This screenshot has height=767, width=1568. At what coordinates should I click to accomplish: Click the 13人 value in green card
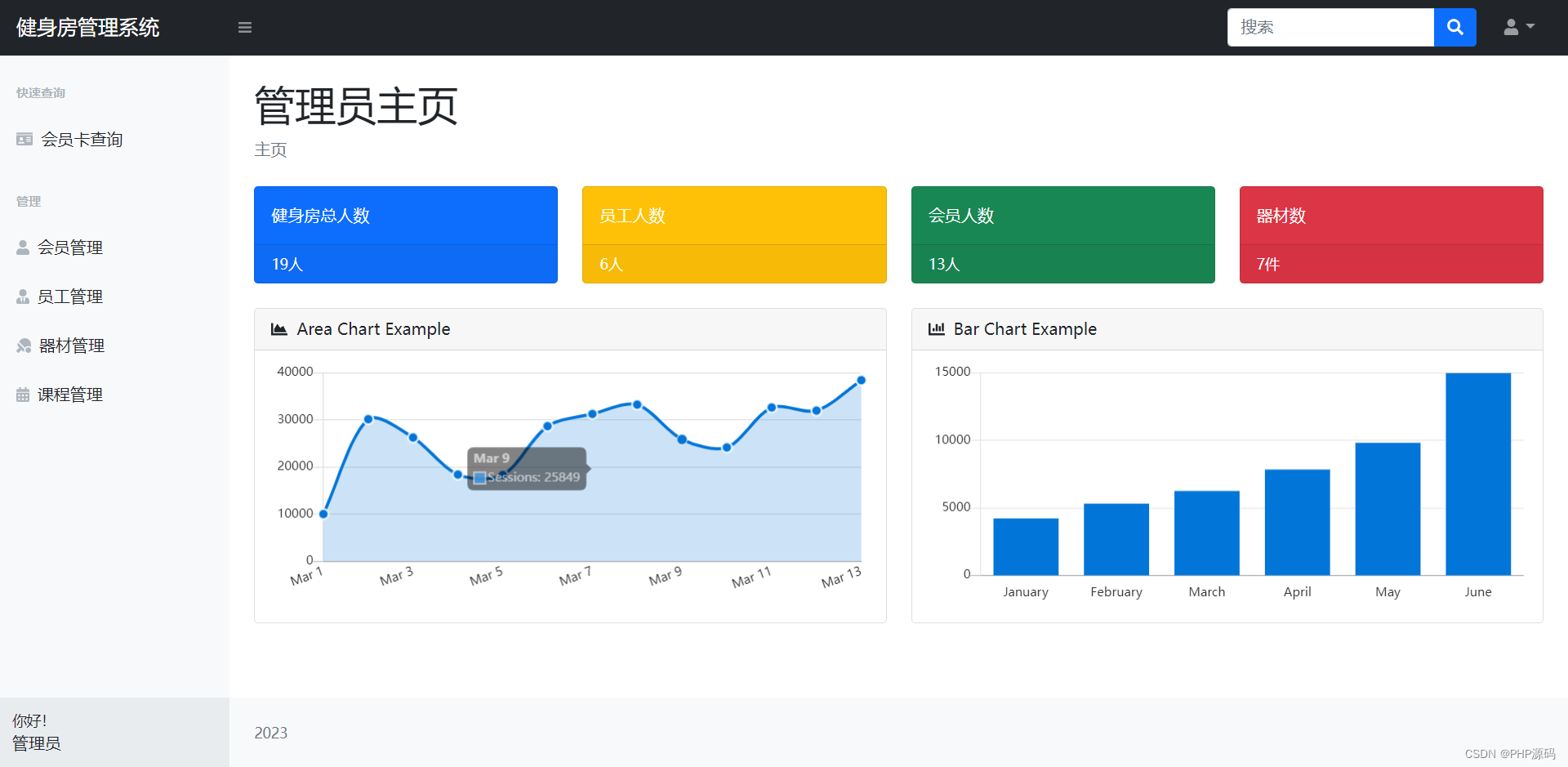pyautogui.click(x=944, y=264)
